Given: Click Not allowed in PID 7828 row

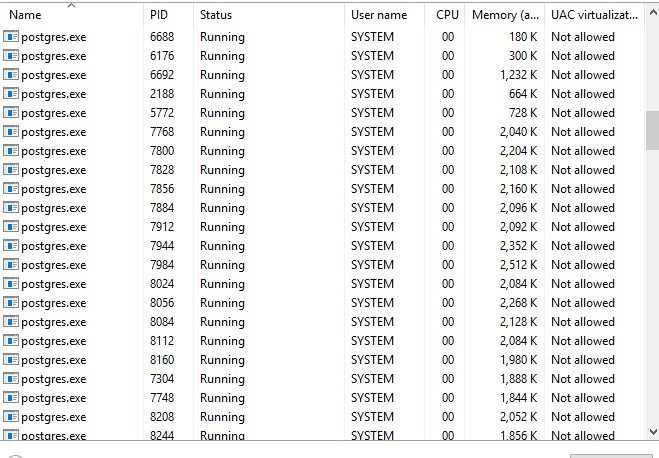Looking at the screenshot, I should (583, 170).
